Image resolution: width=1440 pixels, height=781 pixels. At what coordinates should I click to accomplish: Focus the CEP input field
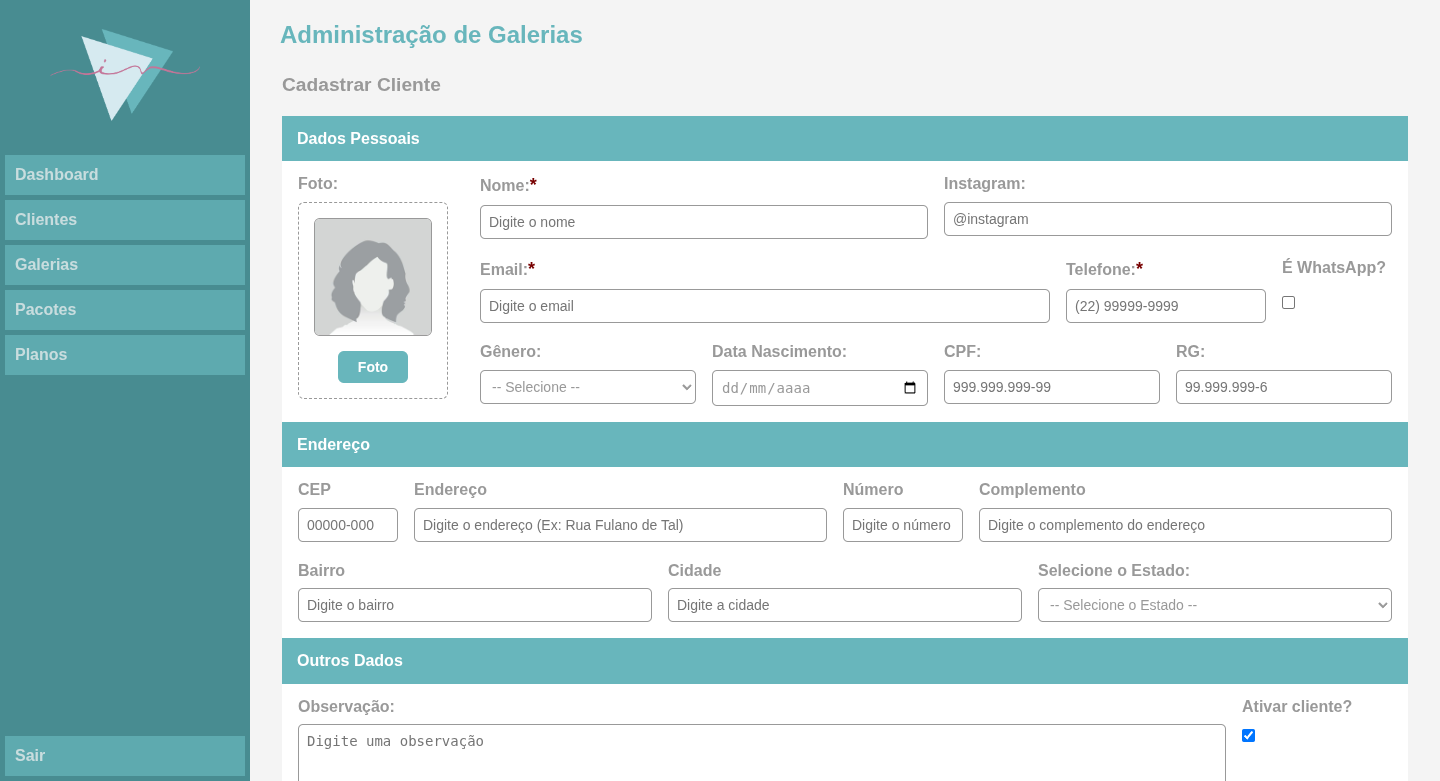pos(348,525)
